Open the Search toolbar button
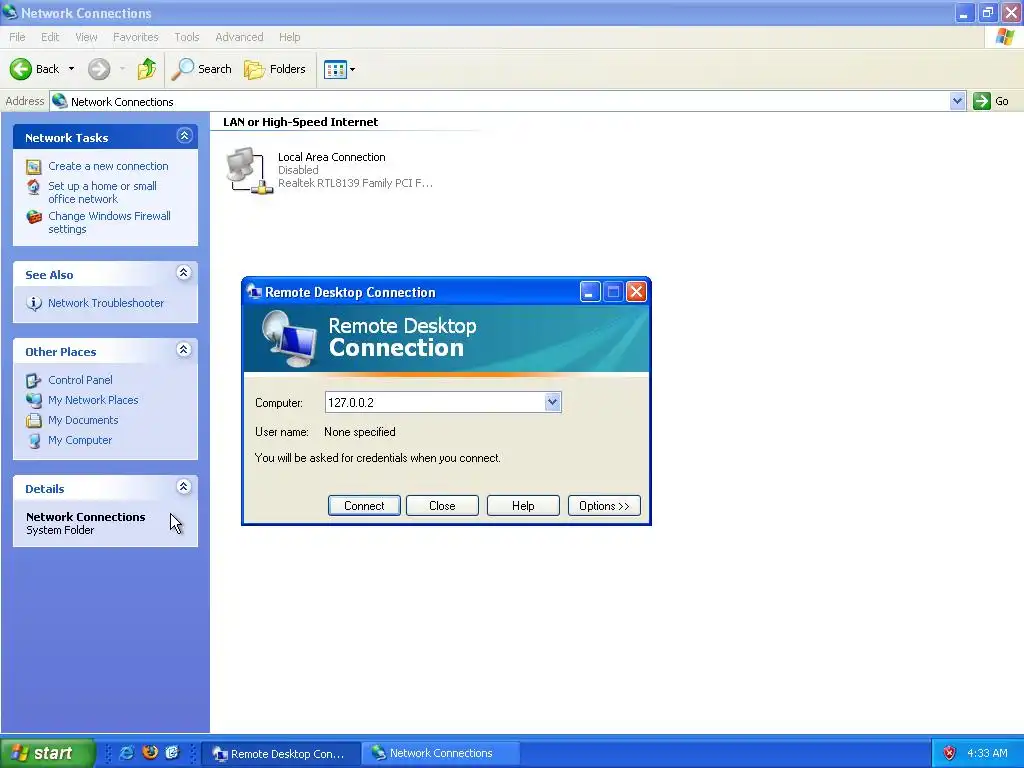This screenshot has height=768, width=1024. coord(201,69)
